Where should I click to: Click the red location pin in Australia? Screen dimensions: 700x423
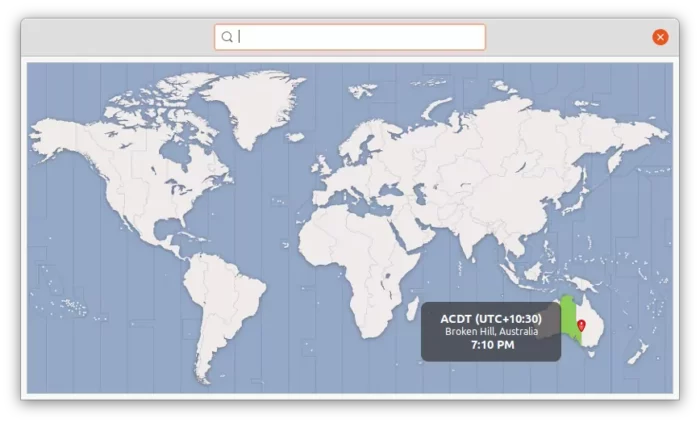click(x=581, y=325)
